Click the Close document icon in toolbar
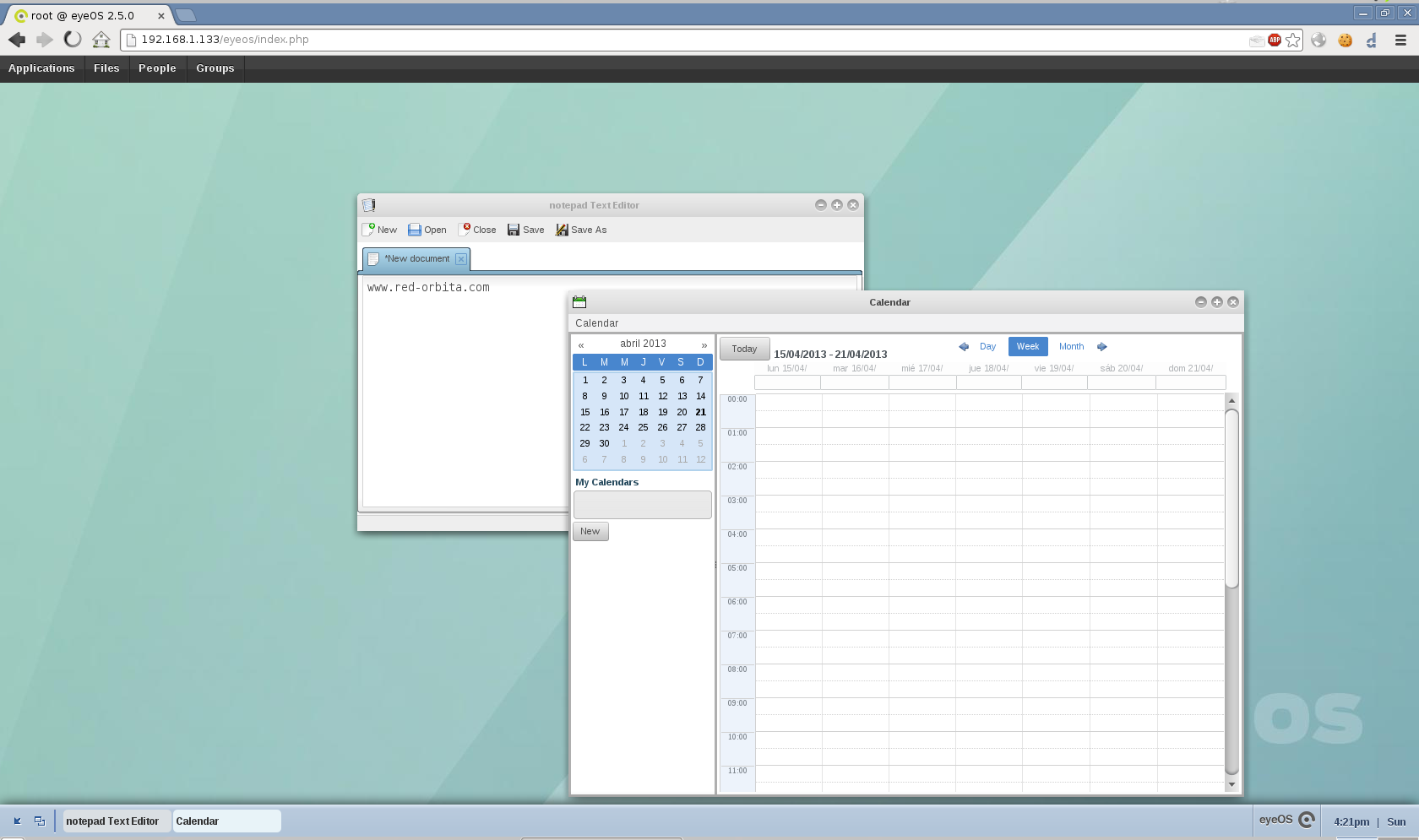Viewport: 1419px width, 840px height. point(465,230)
